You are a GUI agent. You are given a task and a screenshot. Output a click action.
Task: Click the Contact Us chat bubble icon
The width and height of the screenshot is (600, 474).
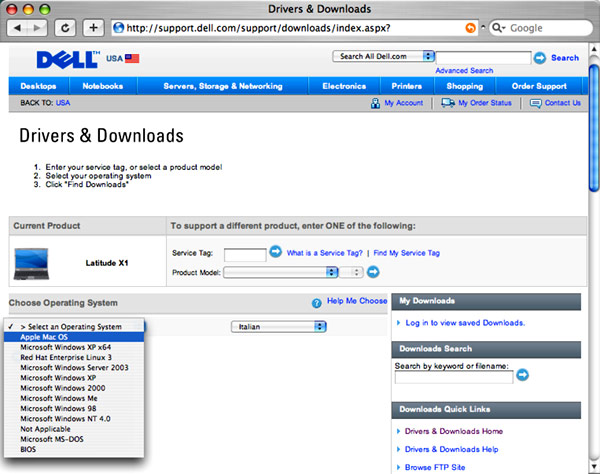click(x=535, y=103)
